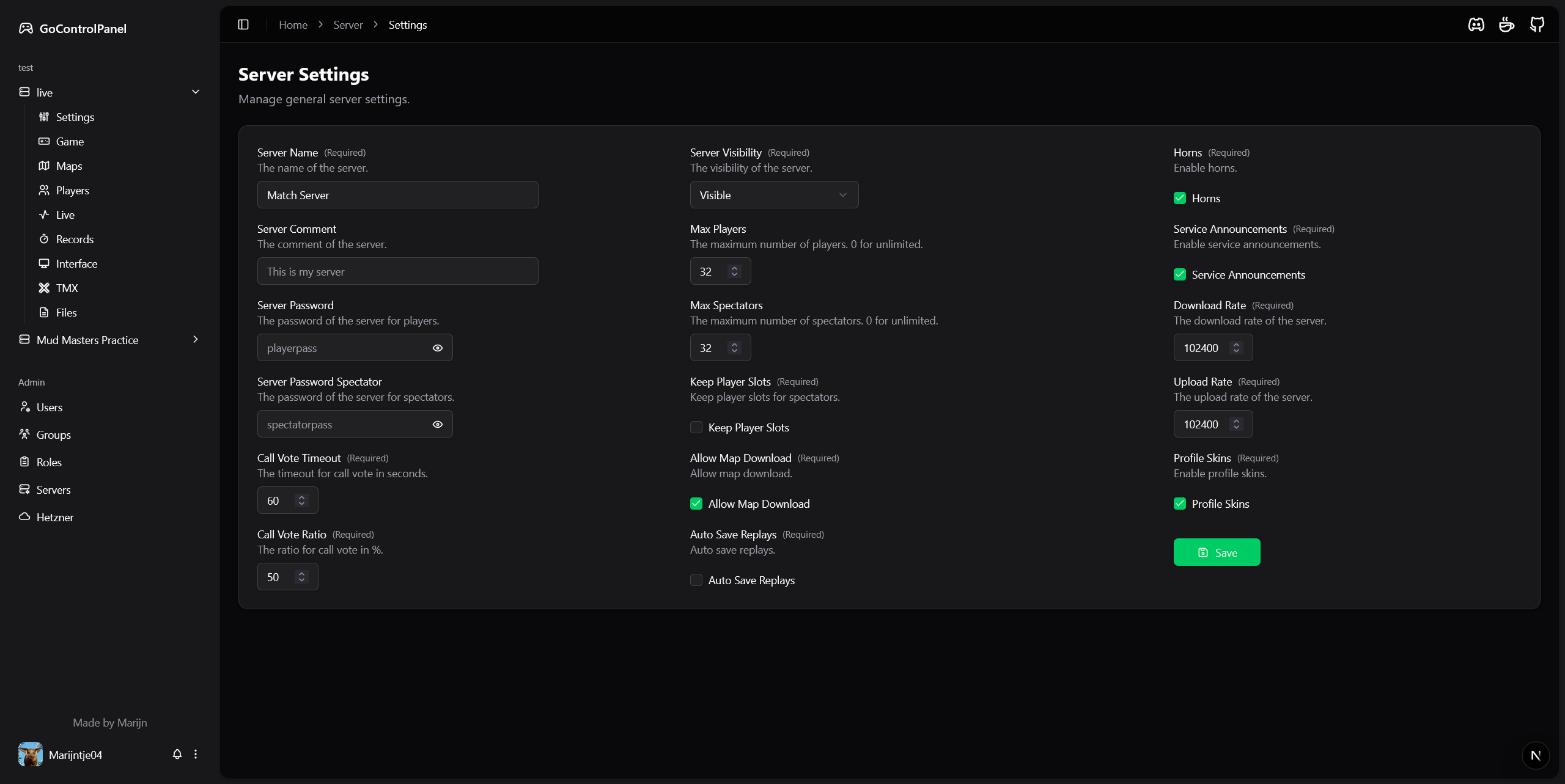Open the user menu three-dots icon

196,754
